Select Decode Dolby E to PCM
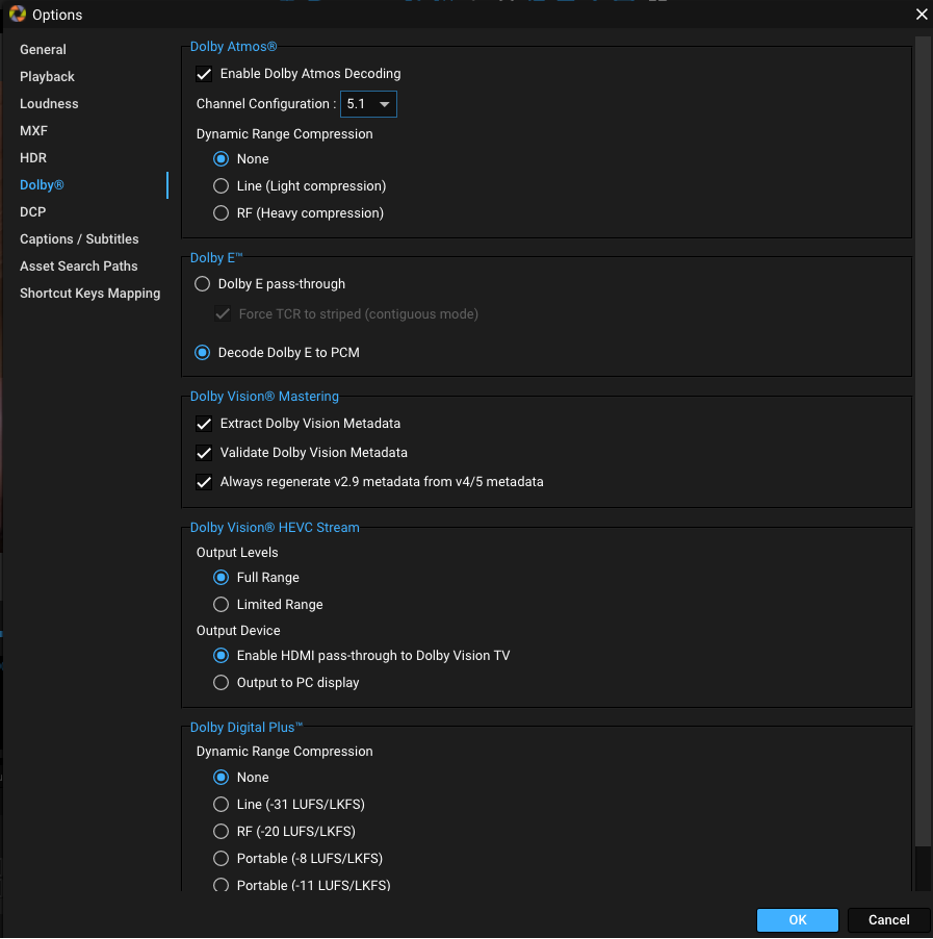Viewport: 933px width, 939px height. click(x=202, y=351)
